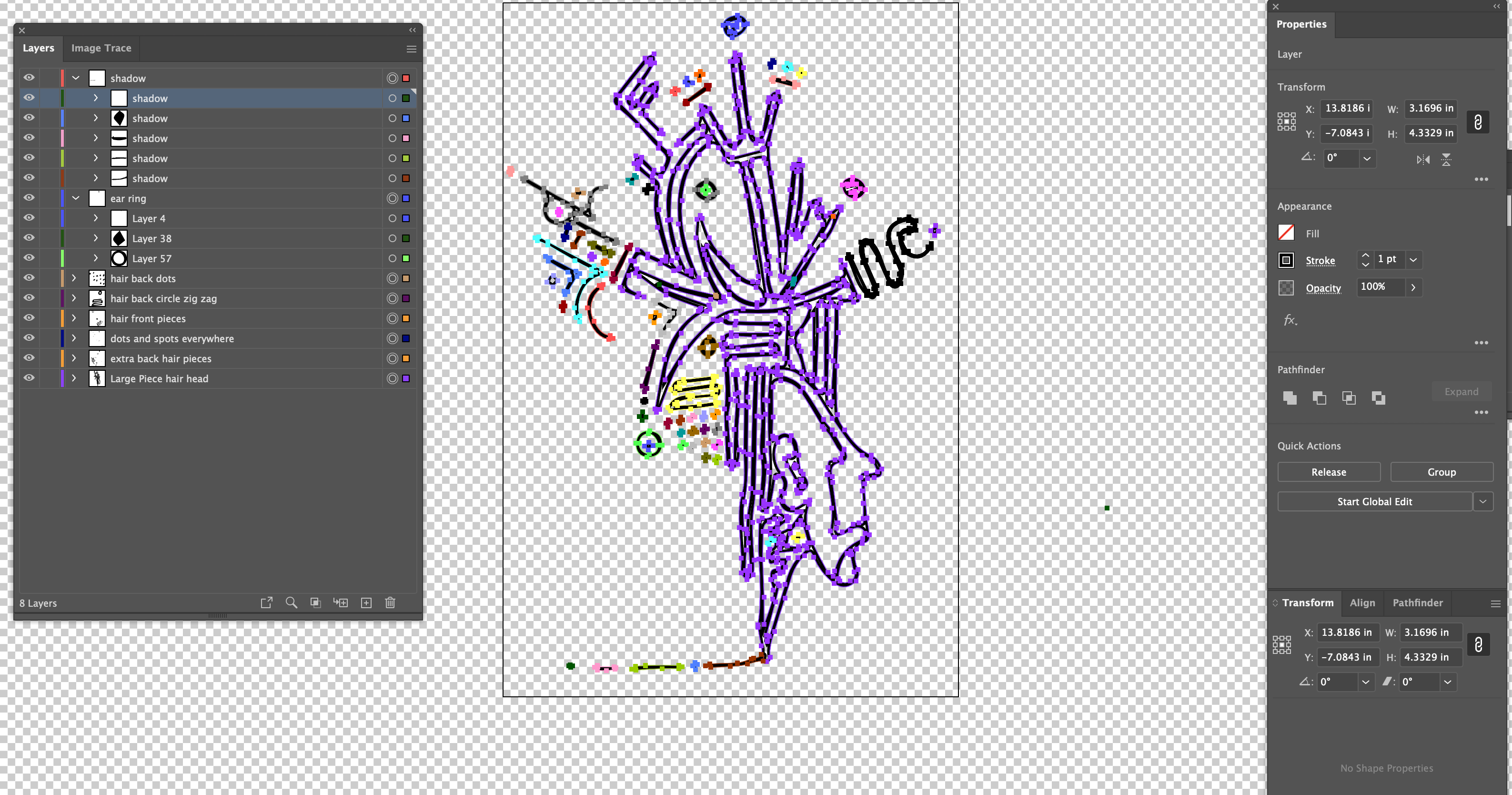1512x795 pixels.
Task: Apply the Minus Front Pathfinder mode
Action: pyautogui.click(x=1320, y=397)
